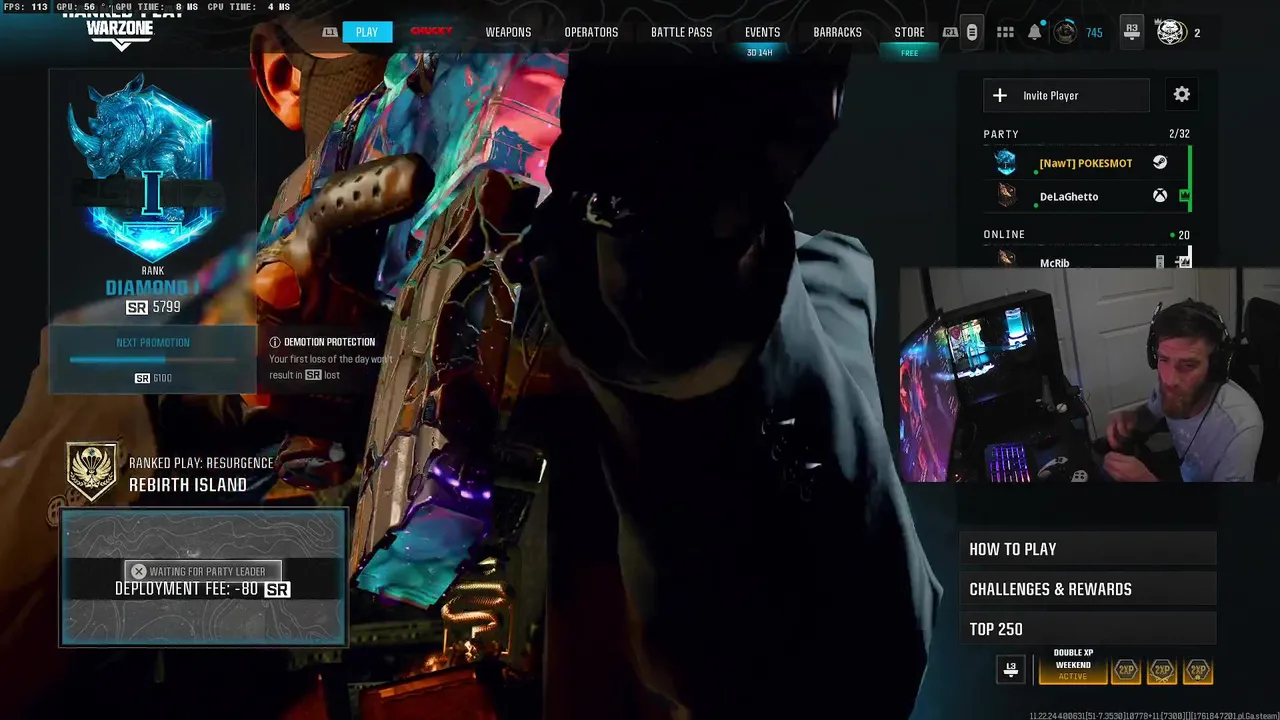Open the skull emblem social icon
This screenshot has width=1280, height=720.
(x=1171, y=33)
